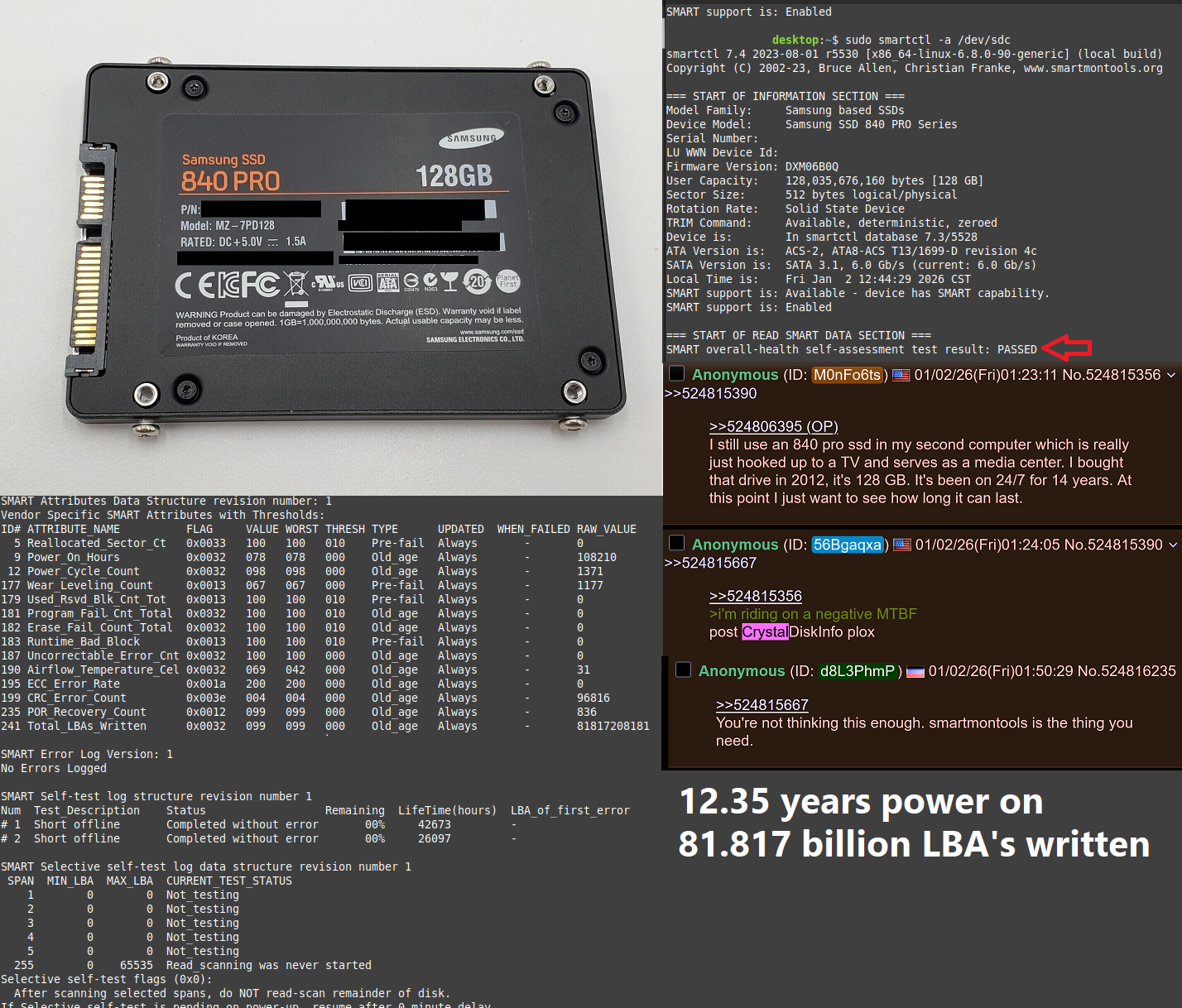Click the timestamp 01/02/26(Fri)01:24:05
Image resolution: width=1182 pixels, height=1008 pixels.
click(x=987, y=545)
